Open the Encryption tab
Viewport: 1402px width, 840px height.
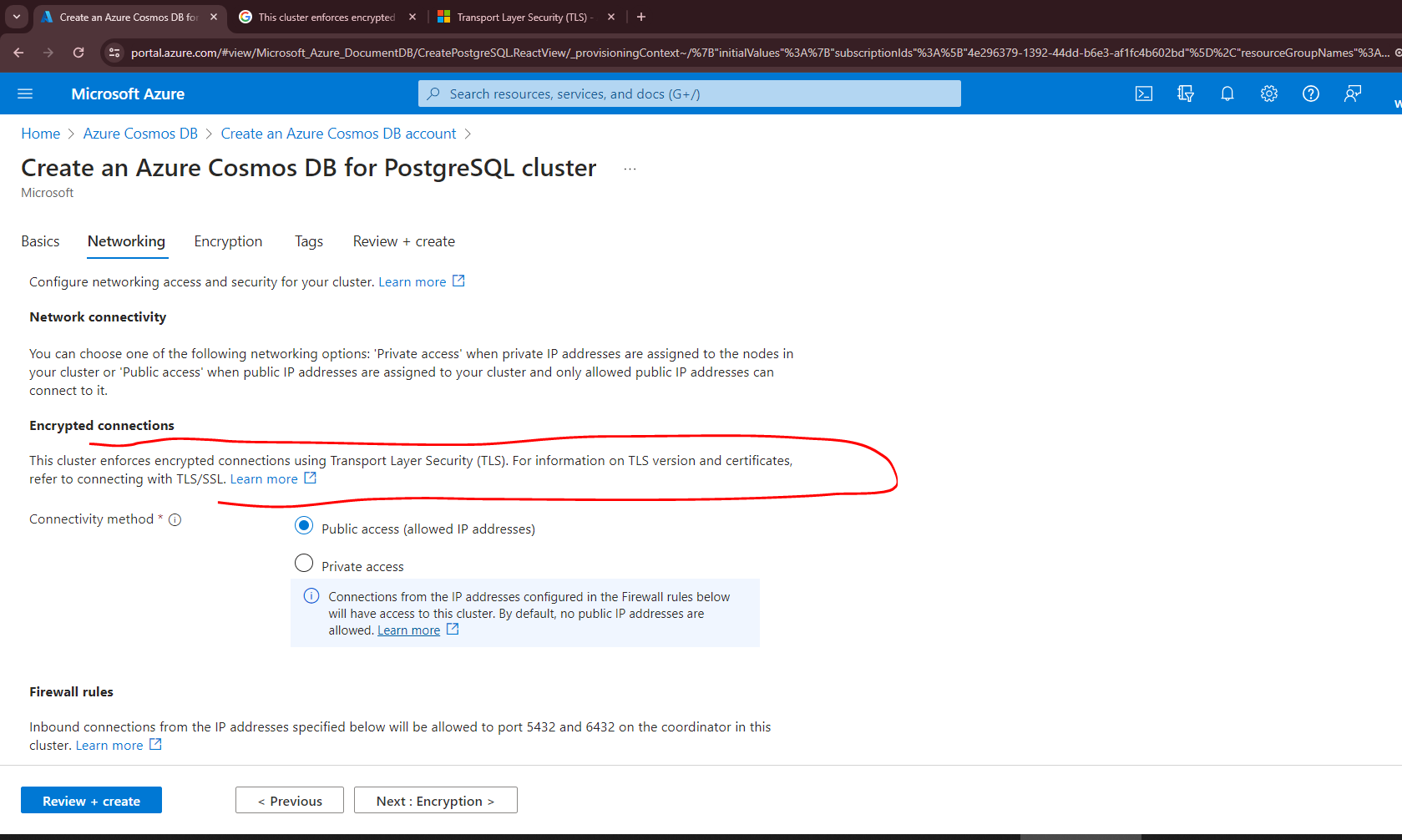[228, 241]
